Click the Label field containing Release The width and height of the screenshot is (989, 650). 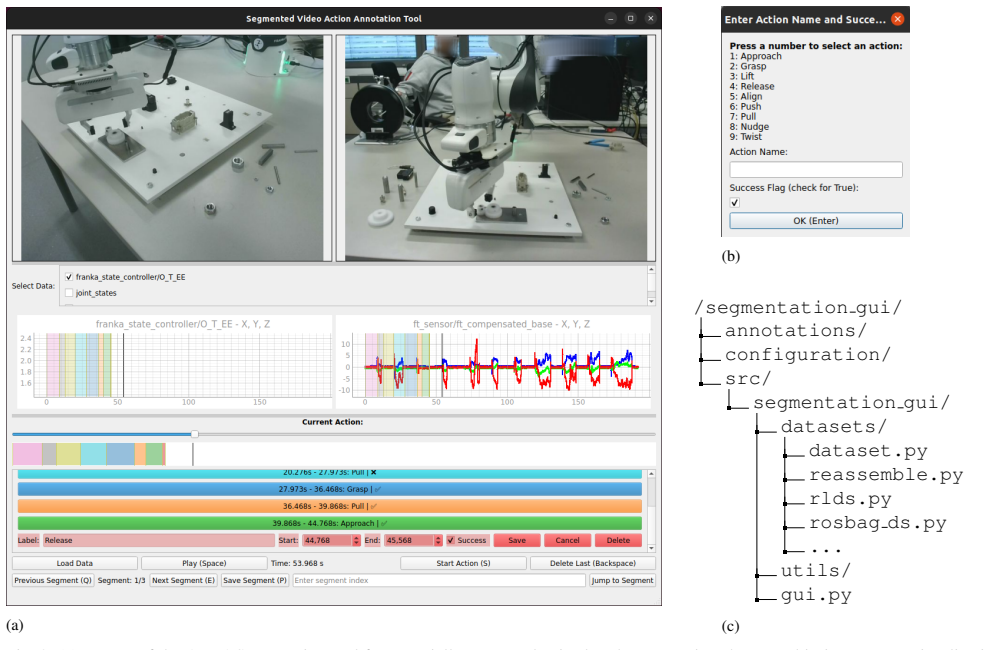pyautogui.click(x=158, y=540)
